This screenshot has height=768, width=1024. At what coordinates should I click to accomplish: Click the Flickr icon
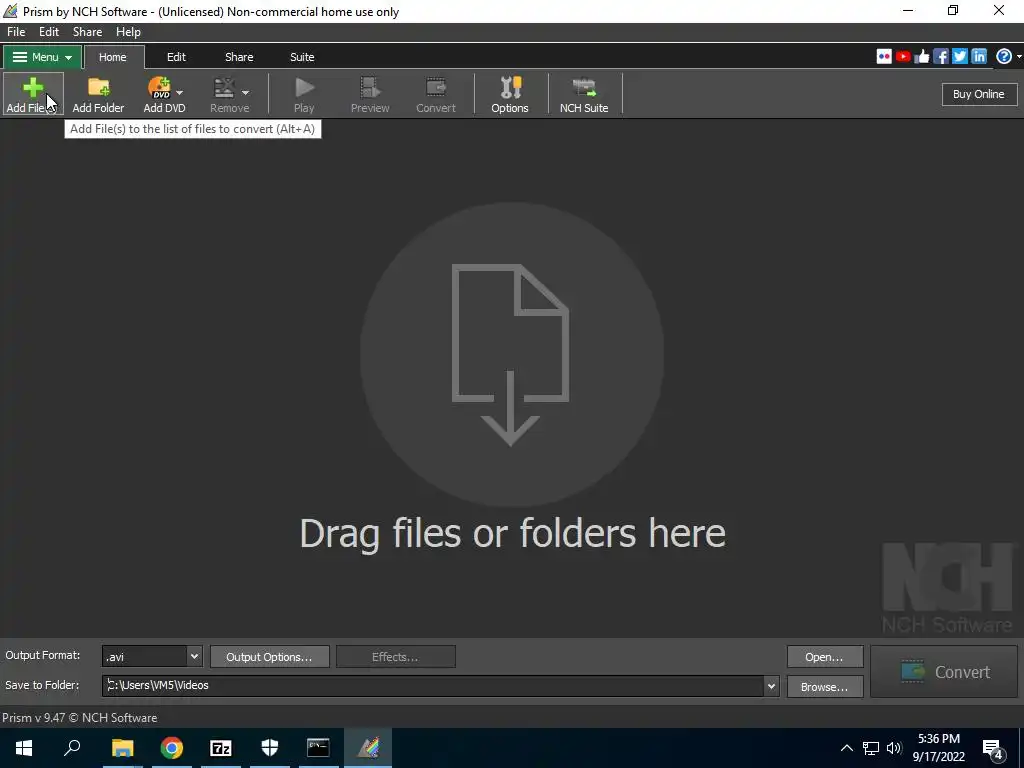tap(884, 57)
